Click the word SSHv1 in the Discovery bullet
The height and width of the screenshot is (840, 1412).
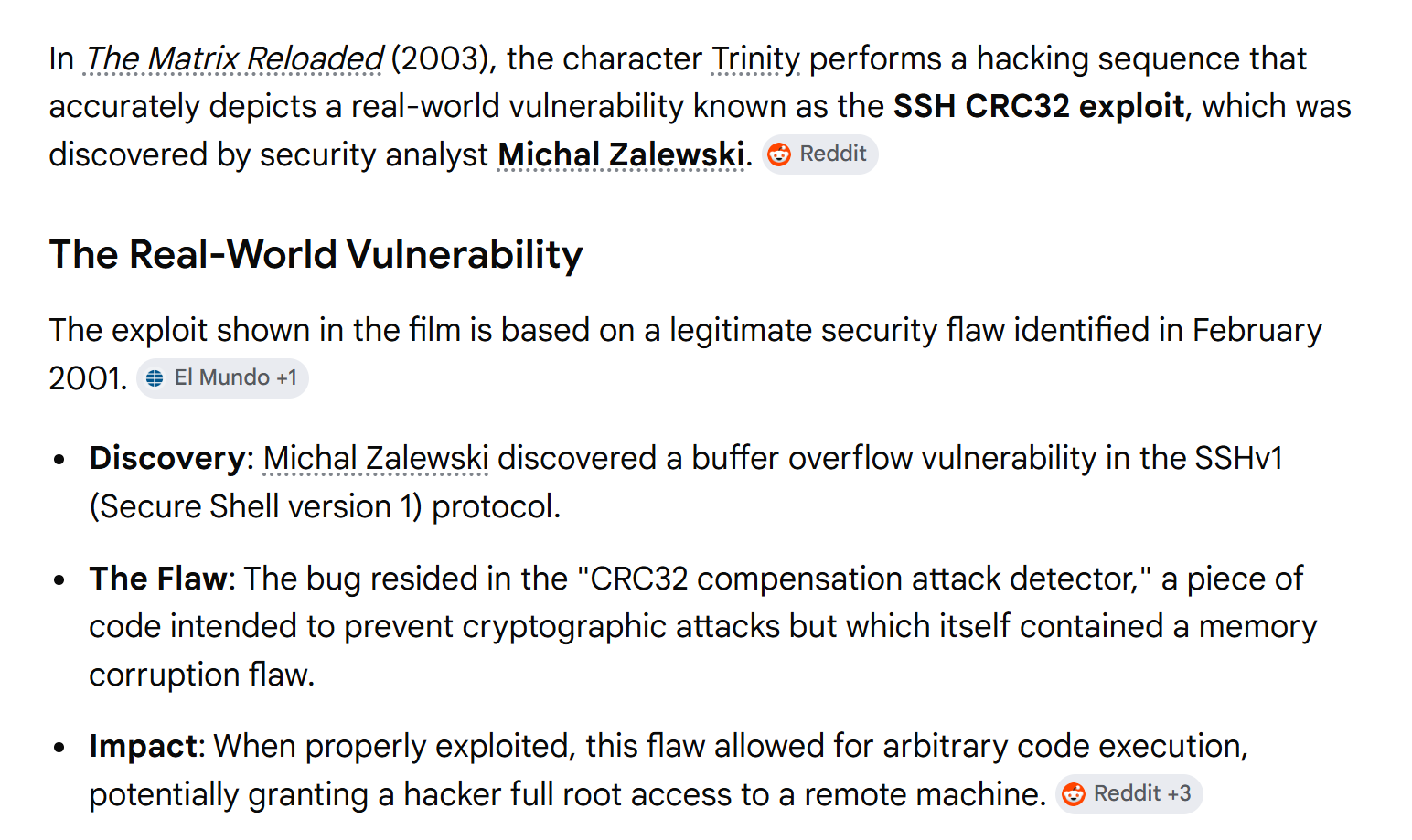tap(1238, 459)
